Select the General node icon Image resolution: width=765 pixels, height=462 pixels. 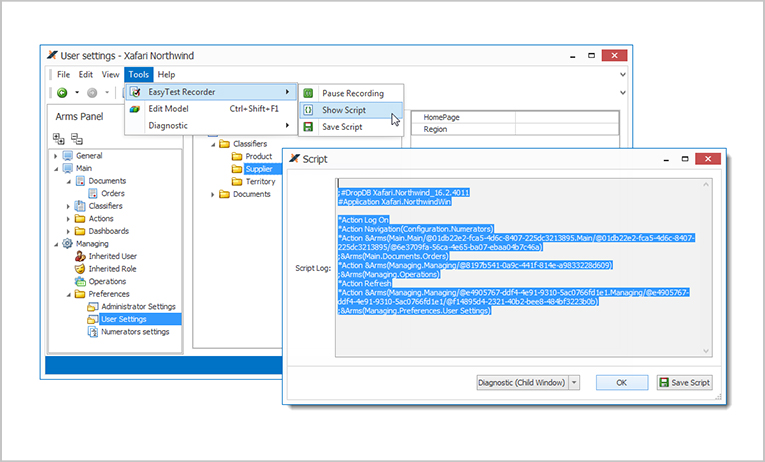pos(68,156)
